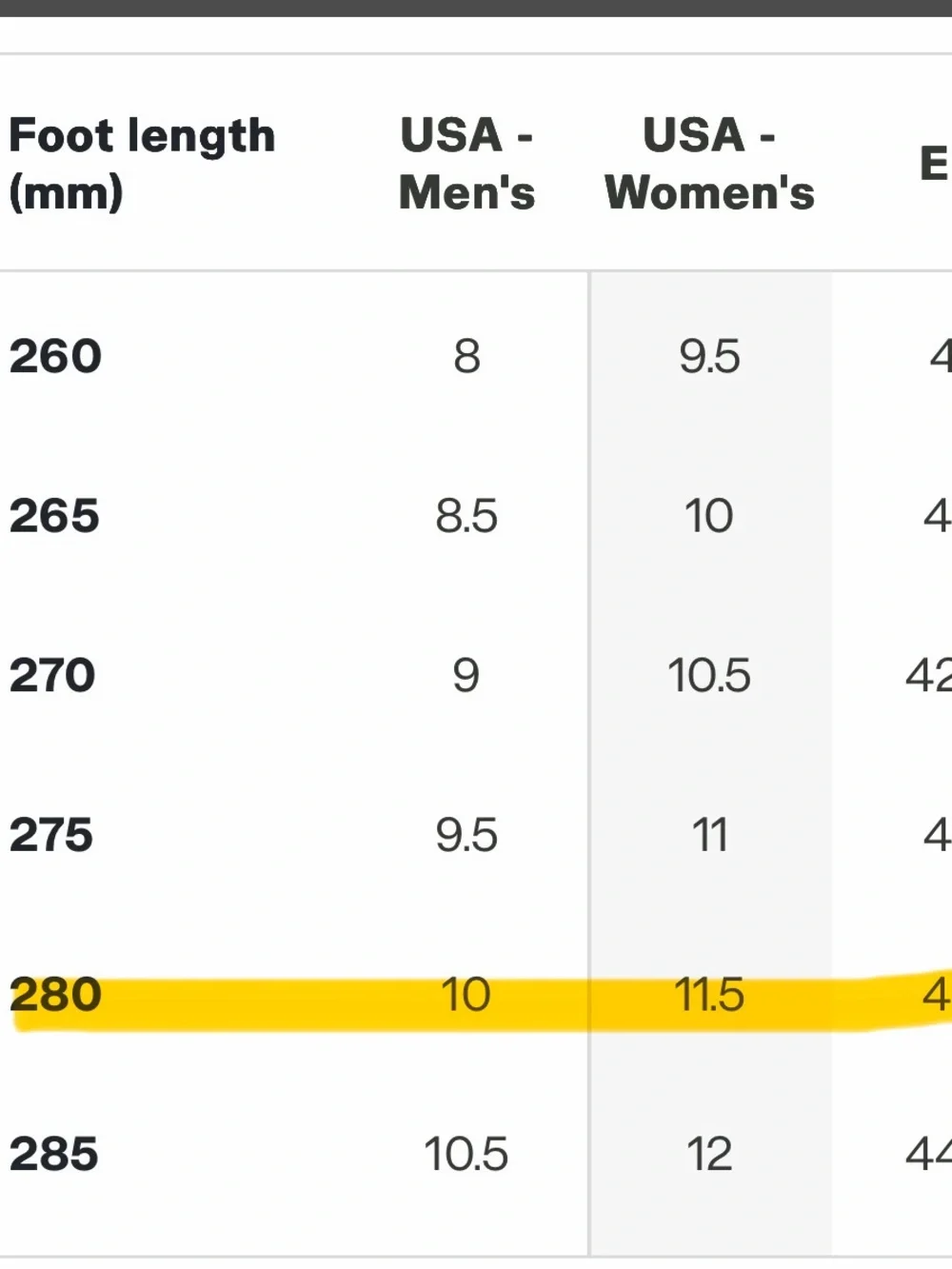Select the Foot length (mm) column header
The image size is (952, 1269).
[142, 164]
